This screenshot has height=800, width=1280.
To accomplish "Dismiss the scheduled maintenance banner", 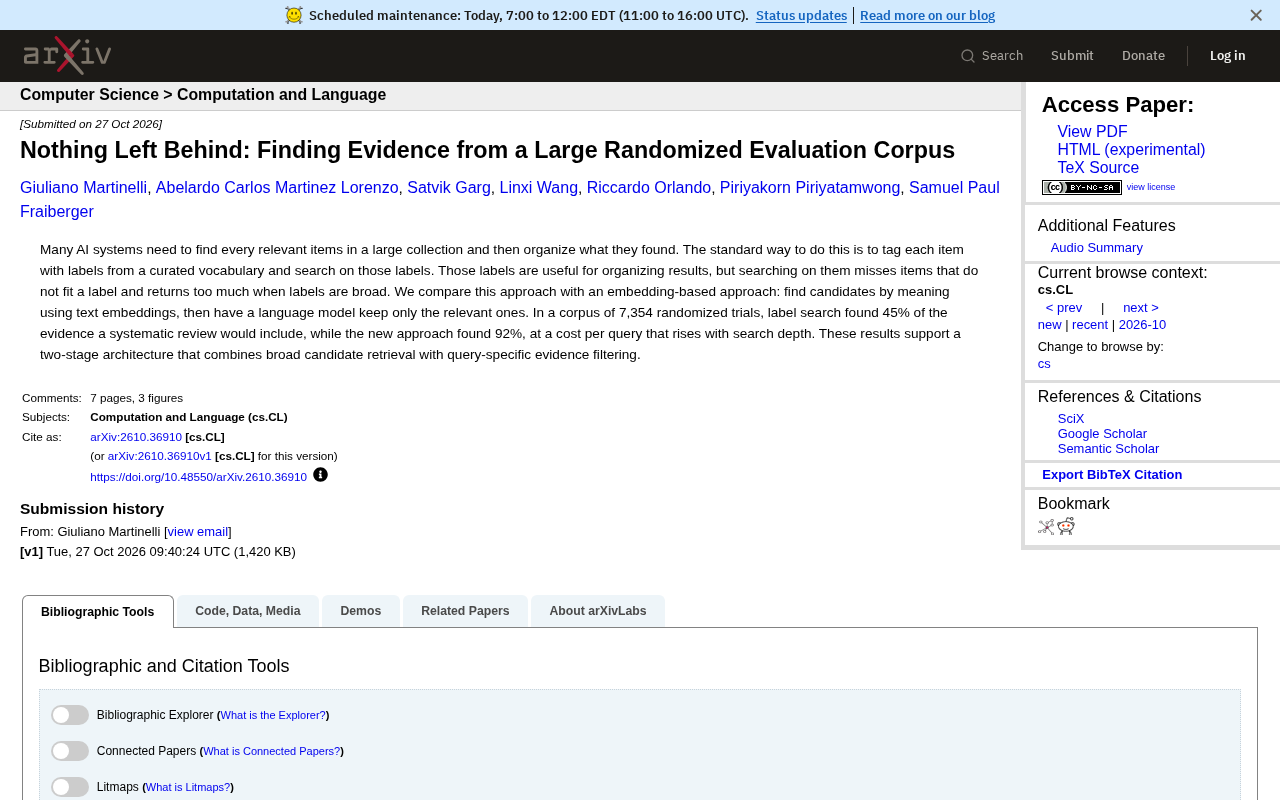I will click(1256, 15).
